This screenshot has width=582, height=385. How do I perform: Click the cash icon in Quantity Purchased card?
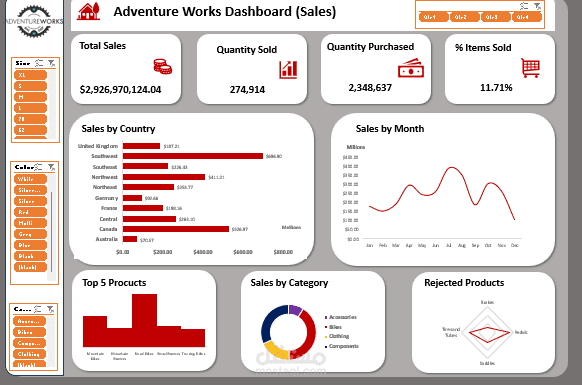[411, 68]
